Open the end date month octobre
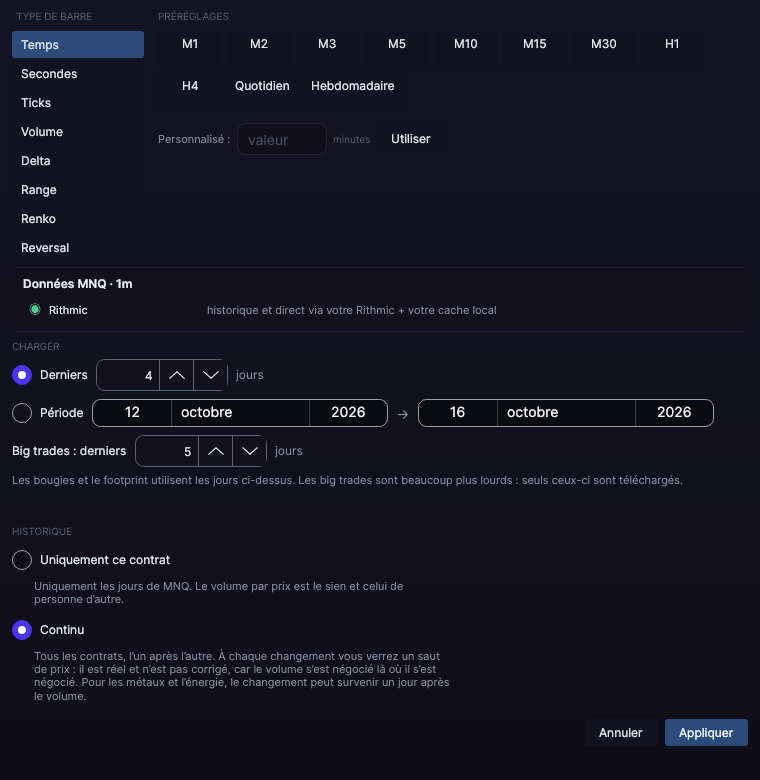 click(x=566, y=412)
